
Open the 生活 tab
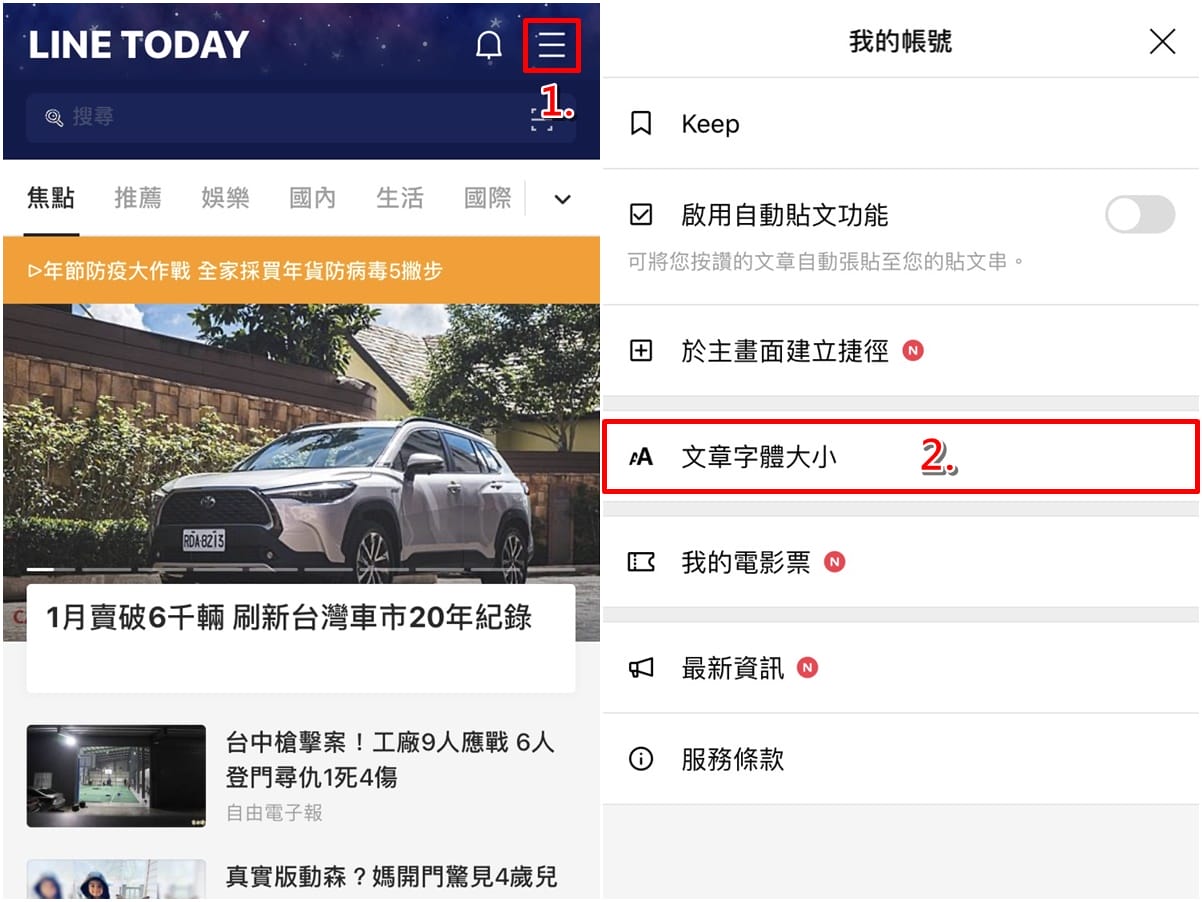pos(400,198)
